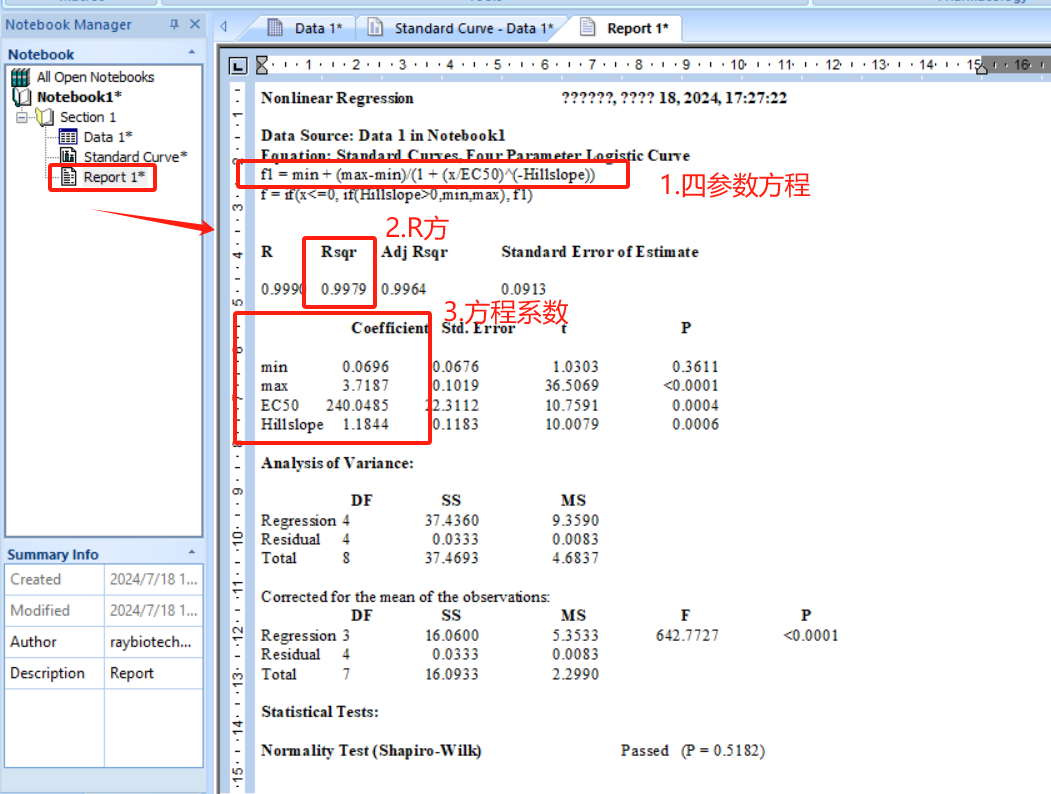The image size is (1051, 794).
Task: Select All Open Notebooks in tree
Action: 95,77
